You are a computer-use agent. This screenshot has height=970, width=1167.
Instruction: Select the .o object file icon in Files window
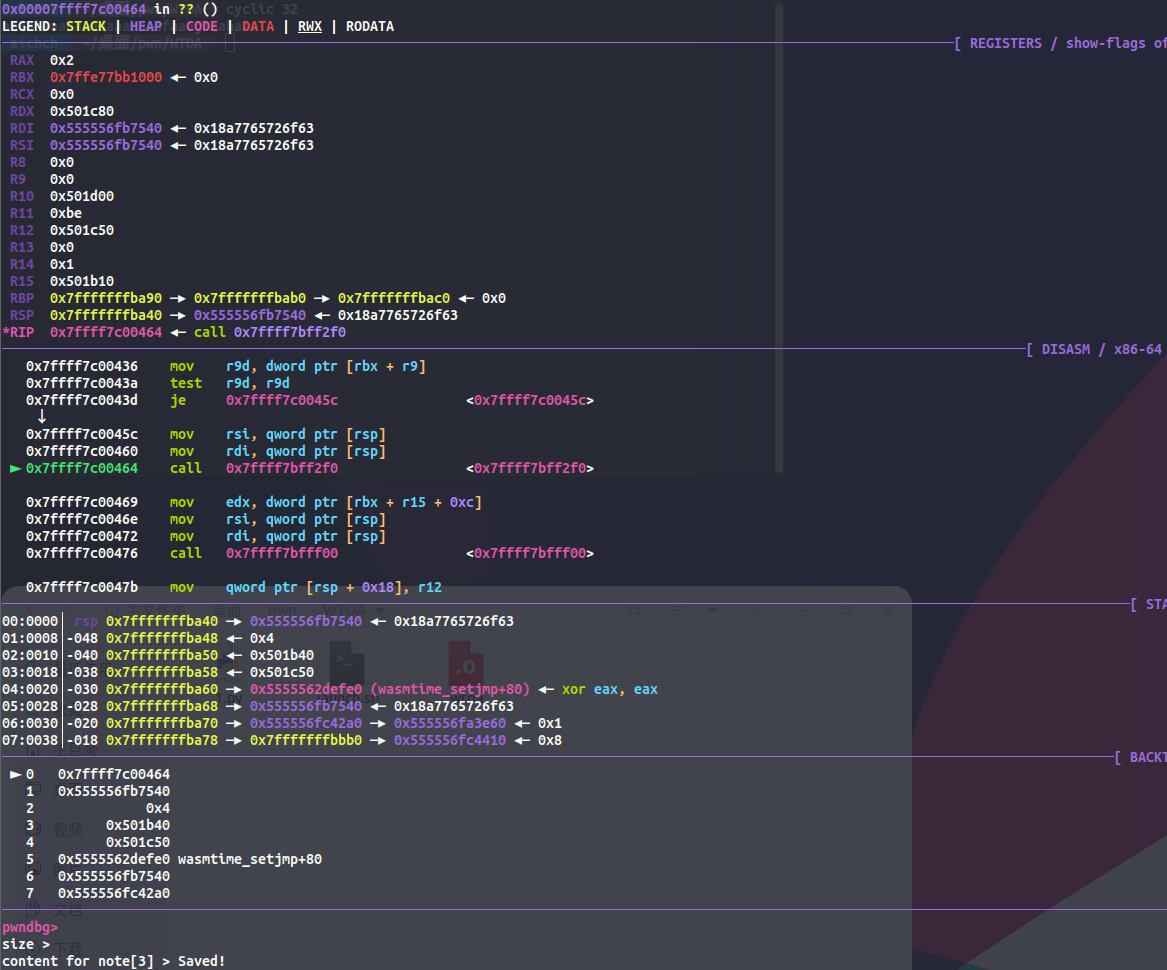pos(466,663)
